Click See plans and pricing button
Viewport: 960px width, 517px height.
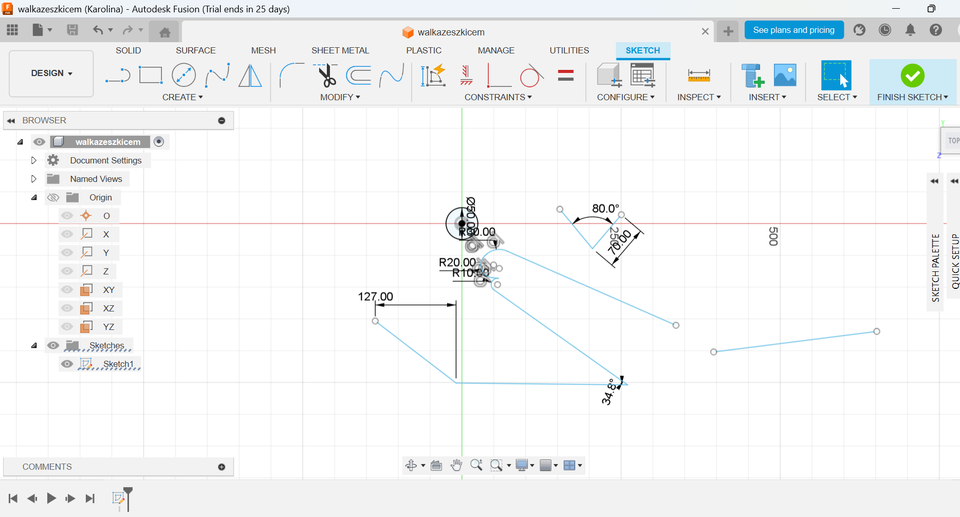793,30
